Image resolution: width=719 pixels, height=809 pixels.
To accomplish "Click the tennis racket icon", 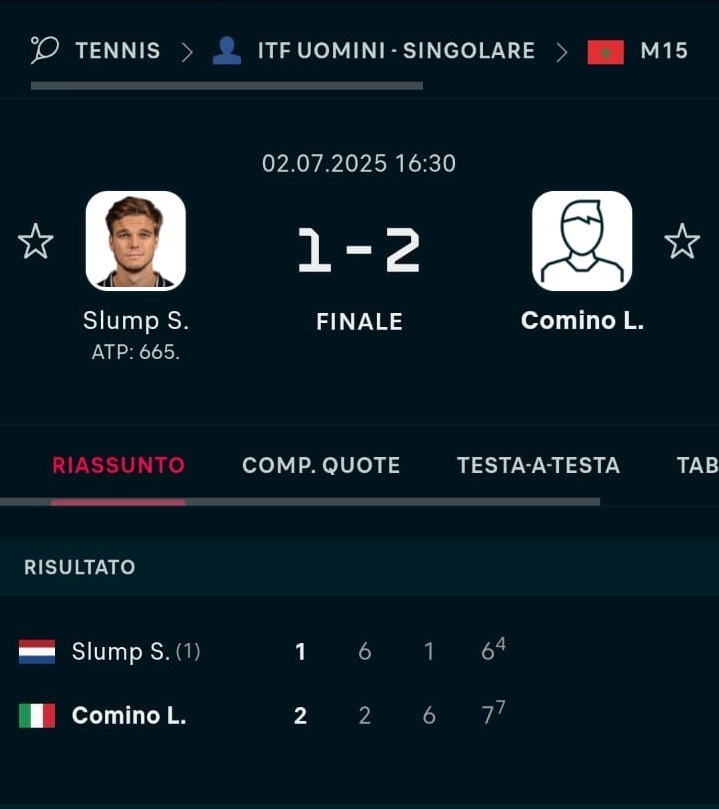I will click(44, 50).
